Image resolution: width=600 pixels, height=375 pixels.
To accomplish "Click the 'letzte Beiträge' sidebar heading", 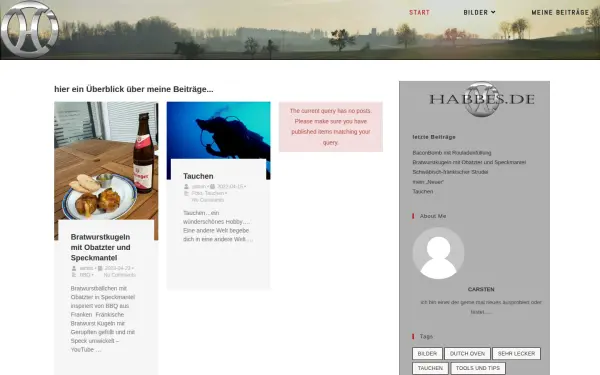I will [434, 137].
